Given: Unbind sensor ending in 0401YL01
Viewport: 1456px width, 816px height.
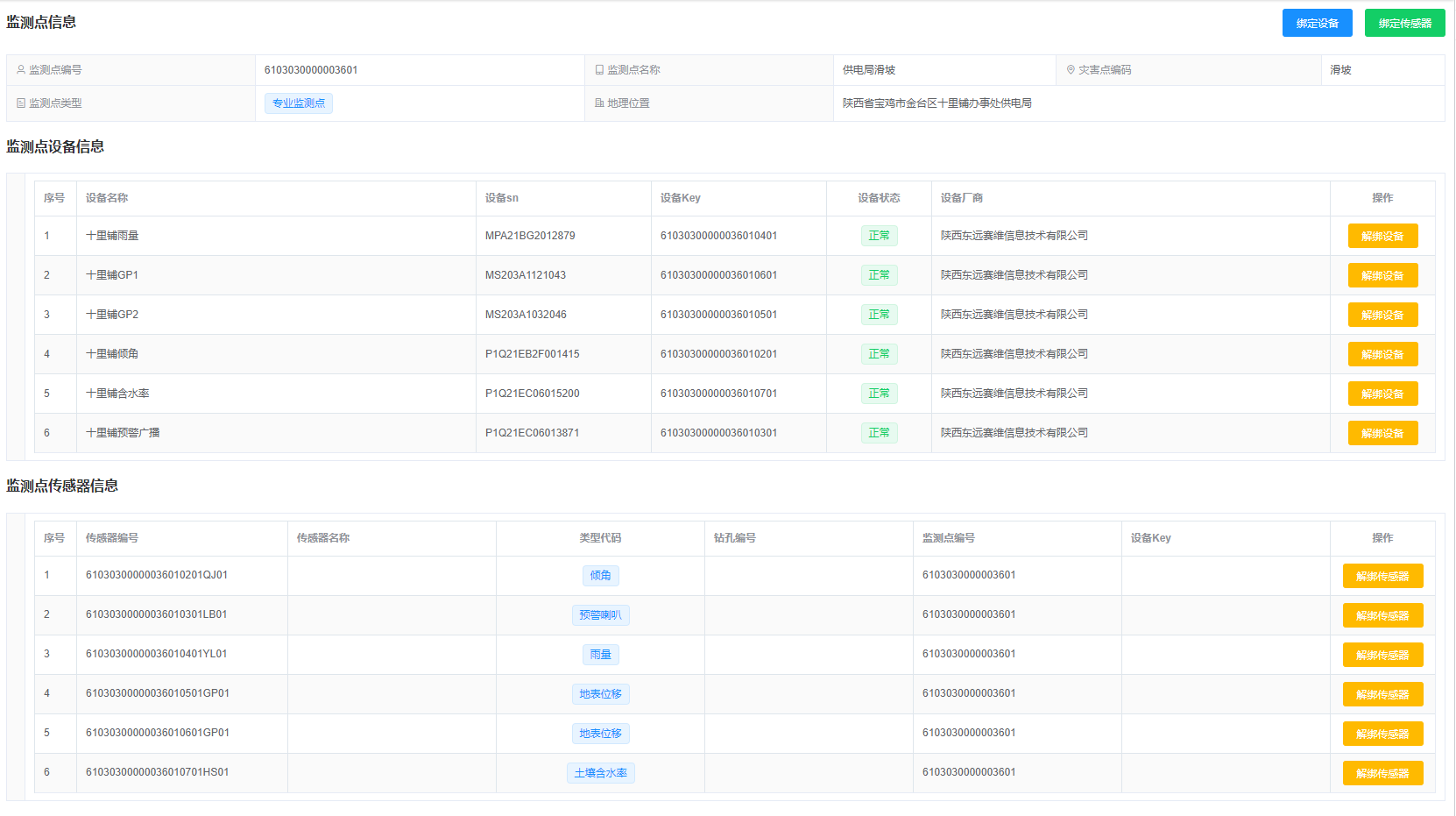Looking at the screenshot, I should pos(1382,655).
